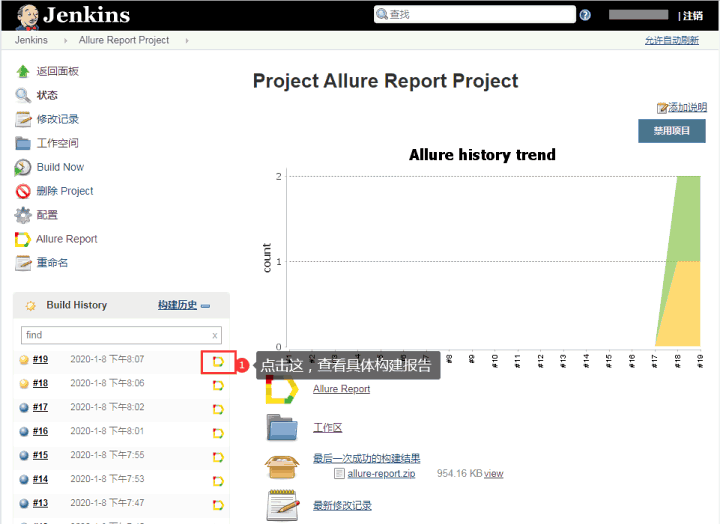The height and width of the screenshot is (524, 720).
Task: Click the 工作空间 folder icon in sidebar
Action: pyautogui.click(x=23, y=143)
